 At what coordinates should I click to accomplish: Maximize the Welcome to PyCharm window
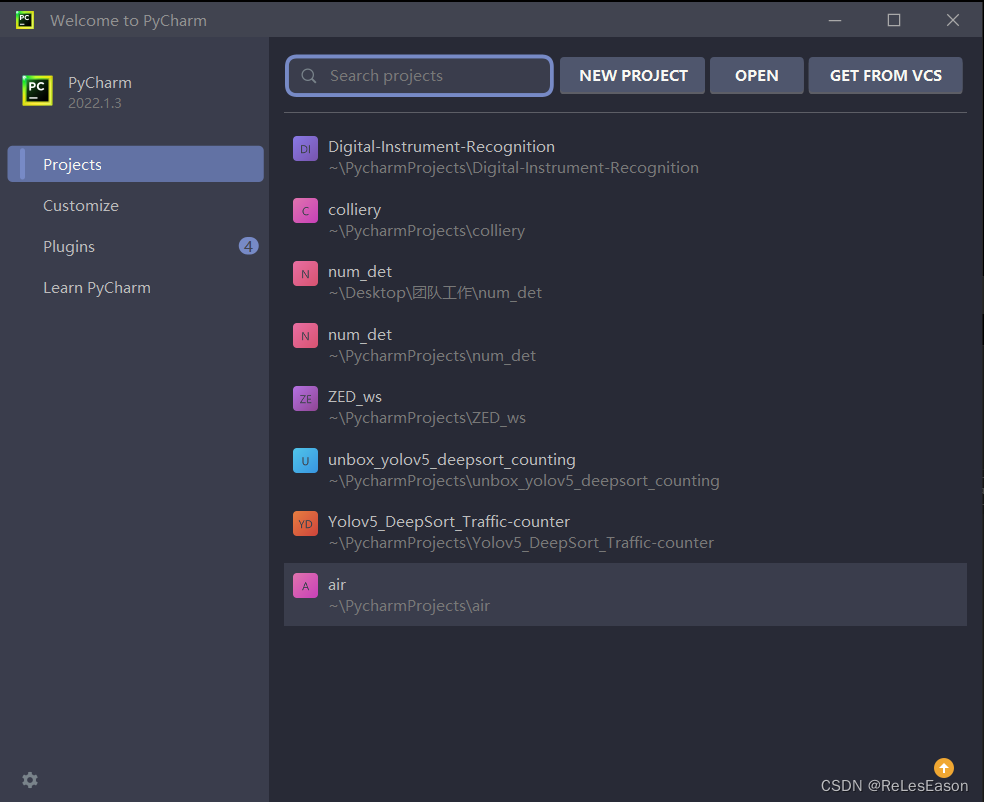(894, 20)
